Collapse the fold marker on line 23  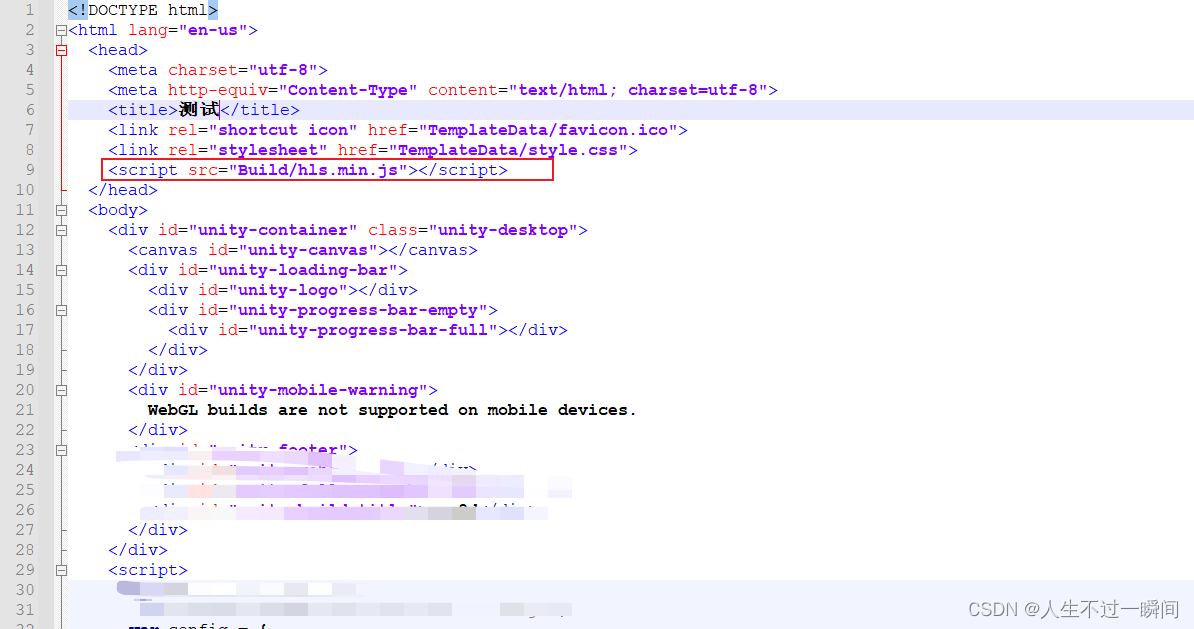[x=61, y=450]
